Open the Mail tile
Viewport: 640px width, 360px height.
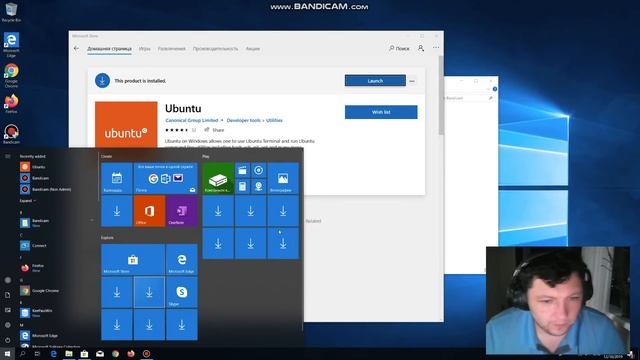coord(166,178)
